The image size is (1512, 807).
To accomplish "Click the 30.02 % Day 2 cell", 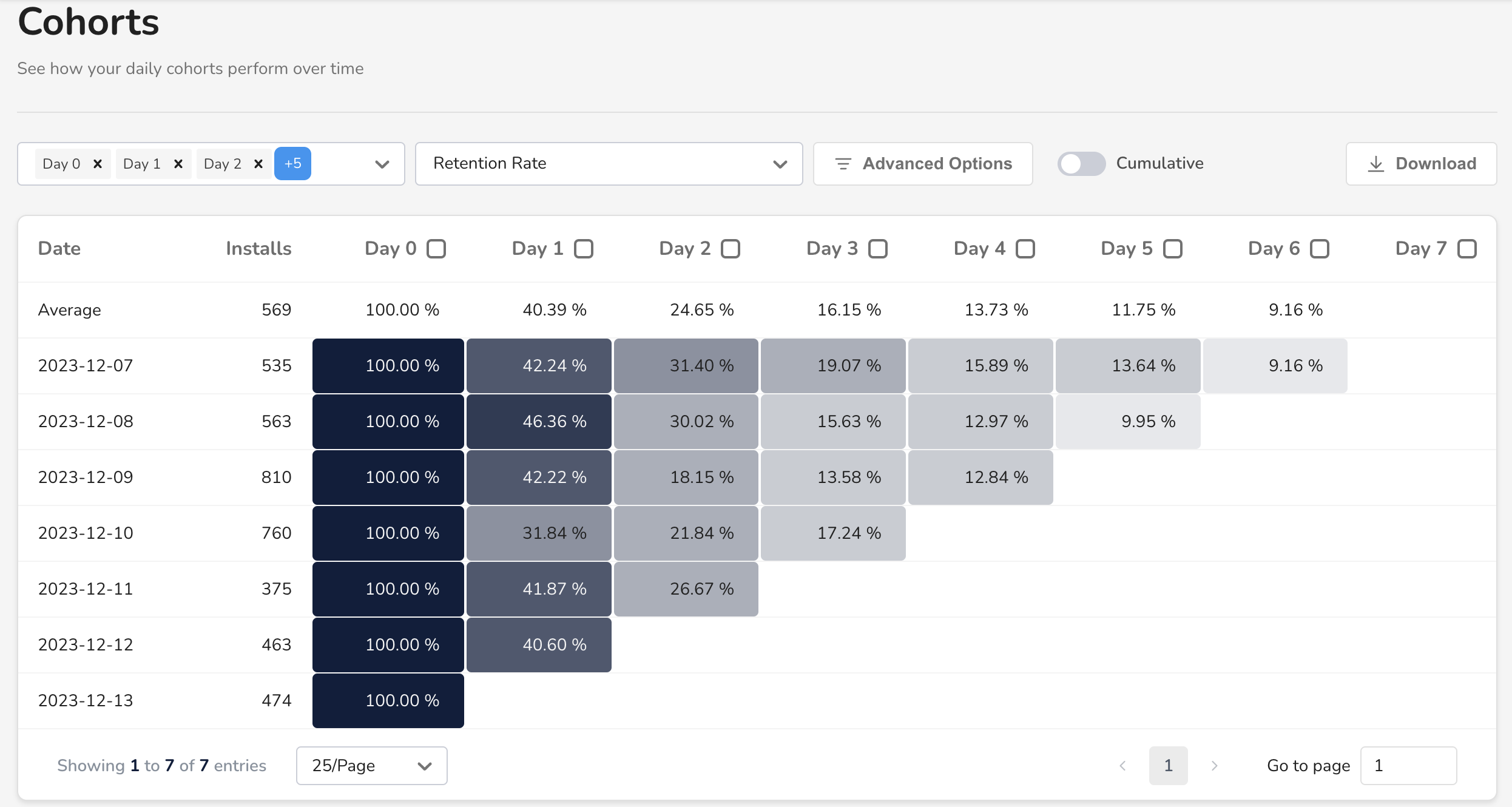I will click(686, 422).
